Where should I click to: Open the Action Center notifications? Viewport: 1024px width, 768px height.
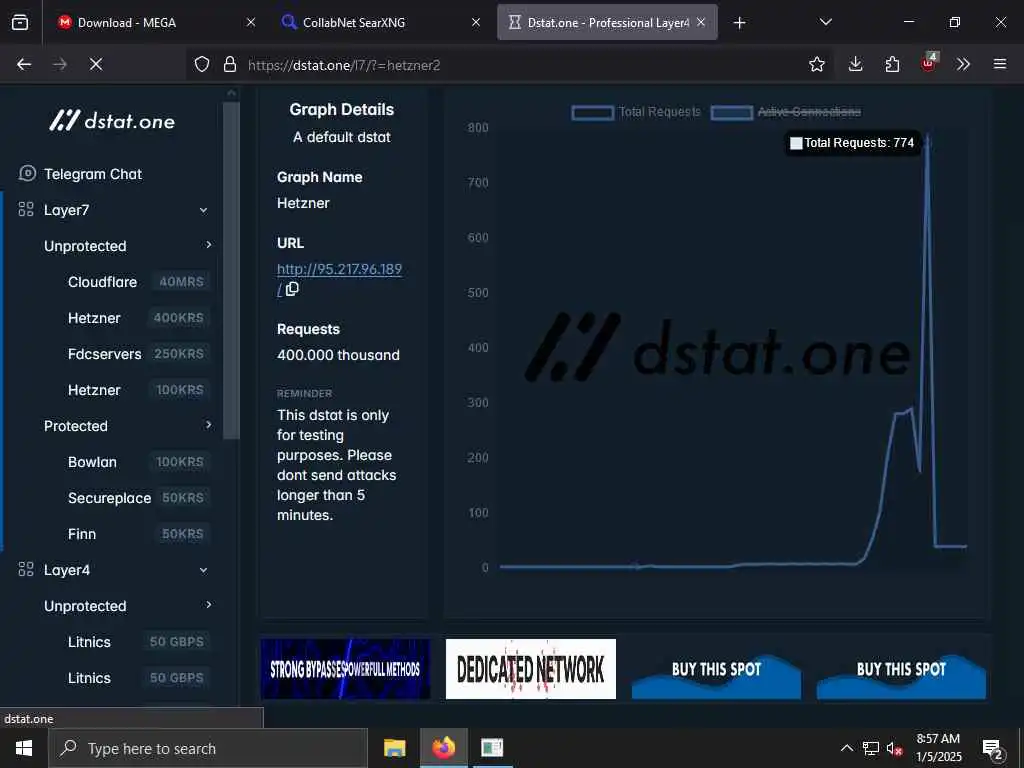pos(992,748)
